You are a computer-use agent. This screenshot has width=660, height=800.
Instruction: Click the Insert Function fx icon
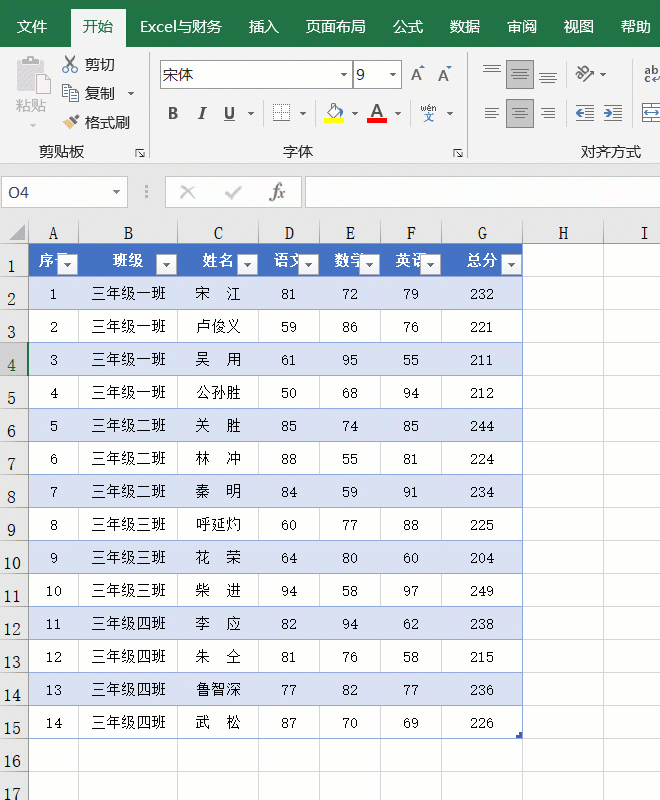278,192
